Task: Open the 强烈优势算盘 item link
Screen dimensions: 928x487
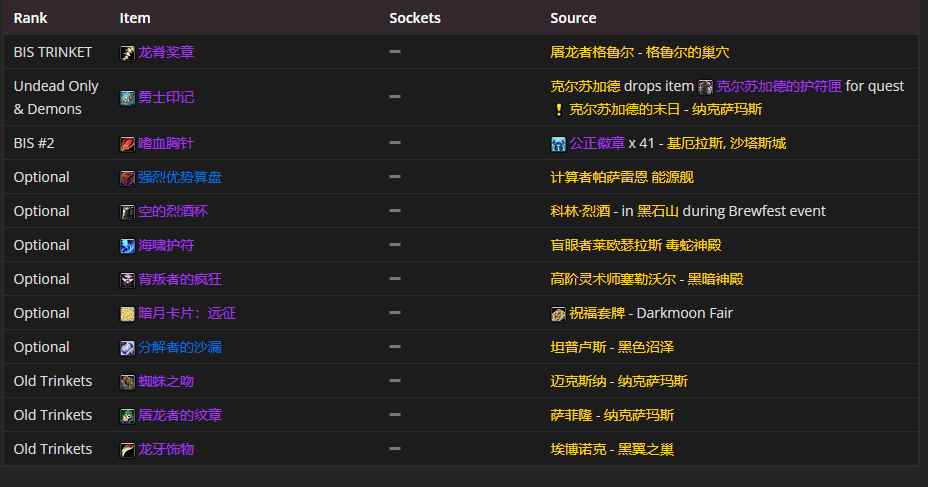Action: 180,177
